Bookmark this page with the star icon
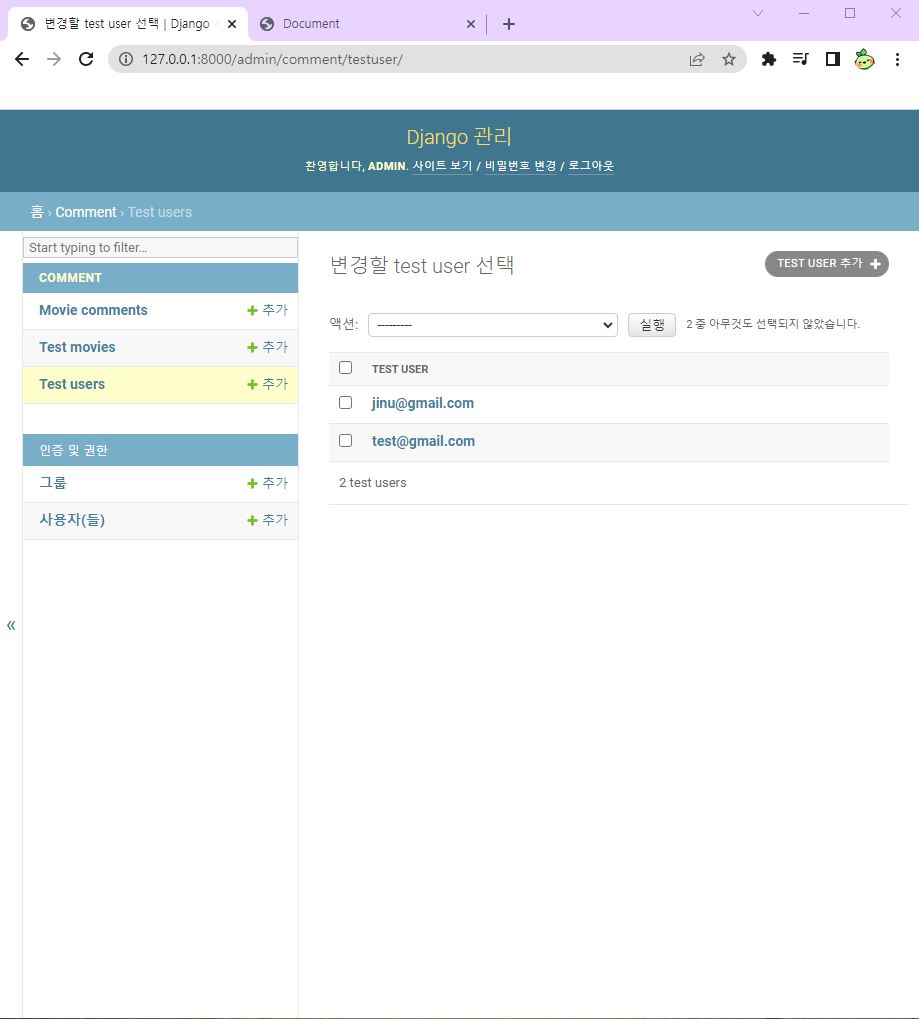Screen dimensions: 919x1019 pos(729,59)
